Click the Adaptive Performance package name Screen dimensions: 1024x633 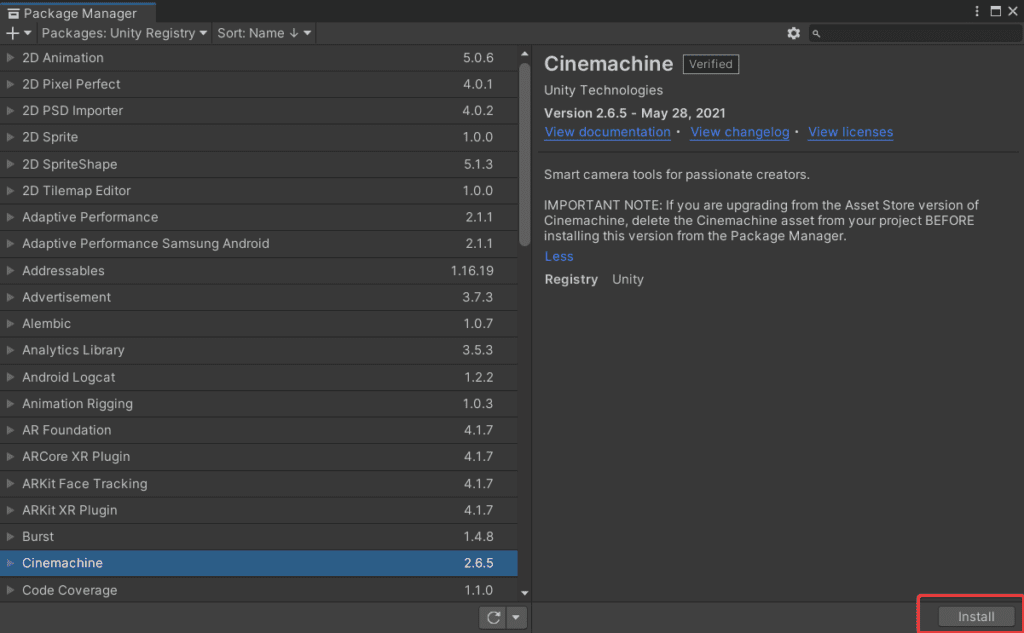[x=90, y=217]
